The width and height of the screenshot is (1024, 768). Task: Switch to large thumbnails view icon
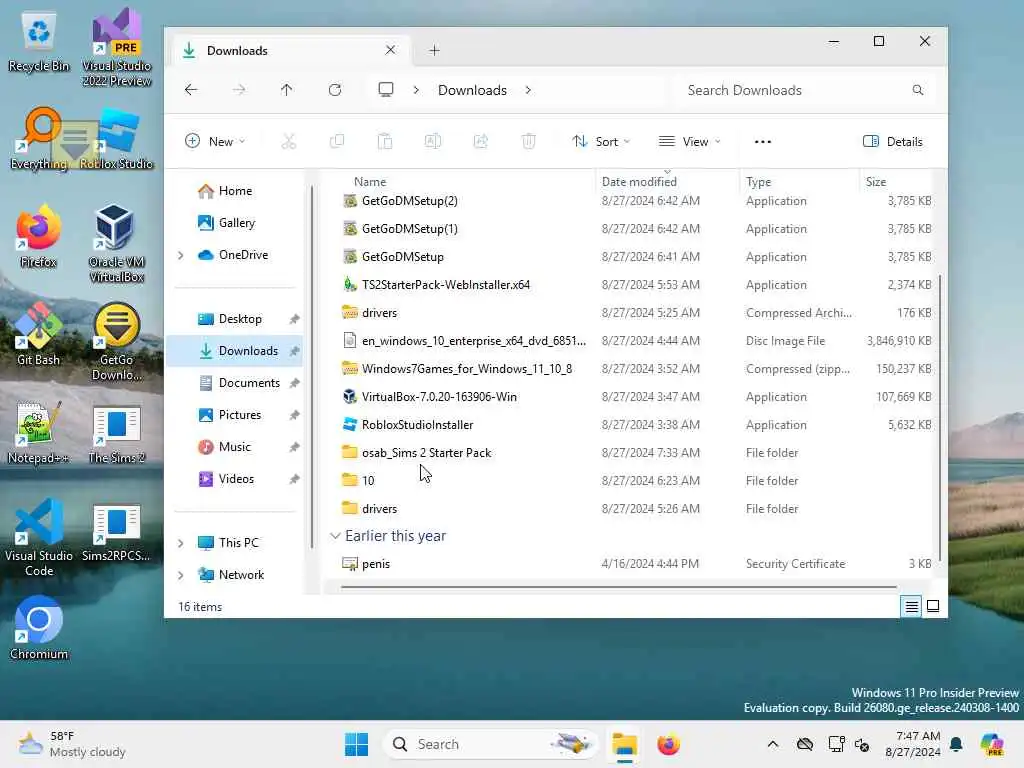pos(933,607)
